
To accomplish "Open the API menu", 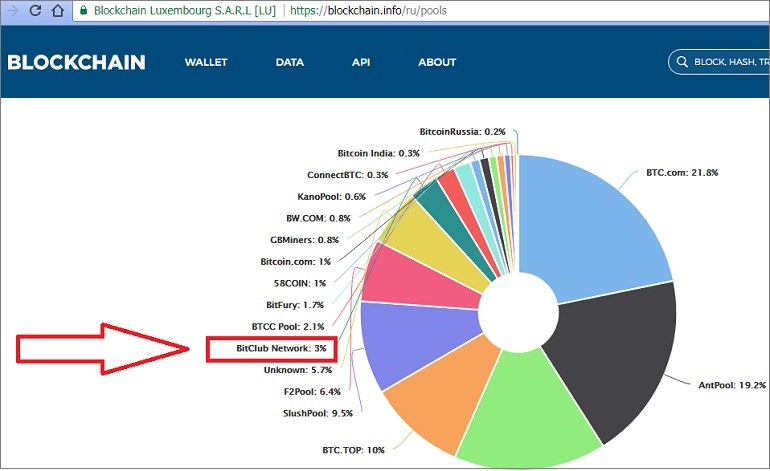I will 361,62.
